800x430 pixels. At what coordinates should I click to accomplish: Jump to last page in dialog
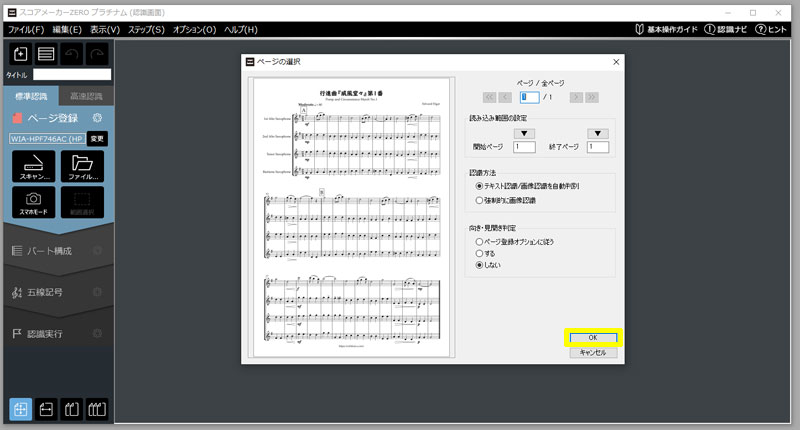coord(592,97)
